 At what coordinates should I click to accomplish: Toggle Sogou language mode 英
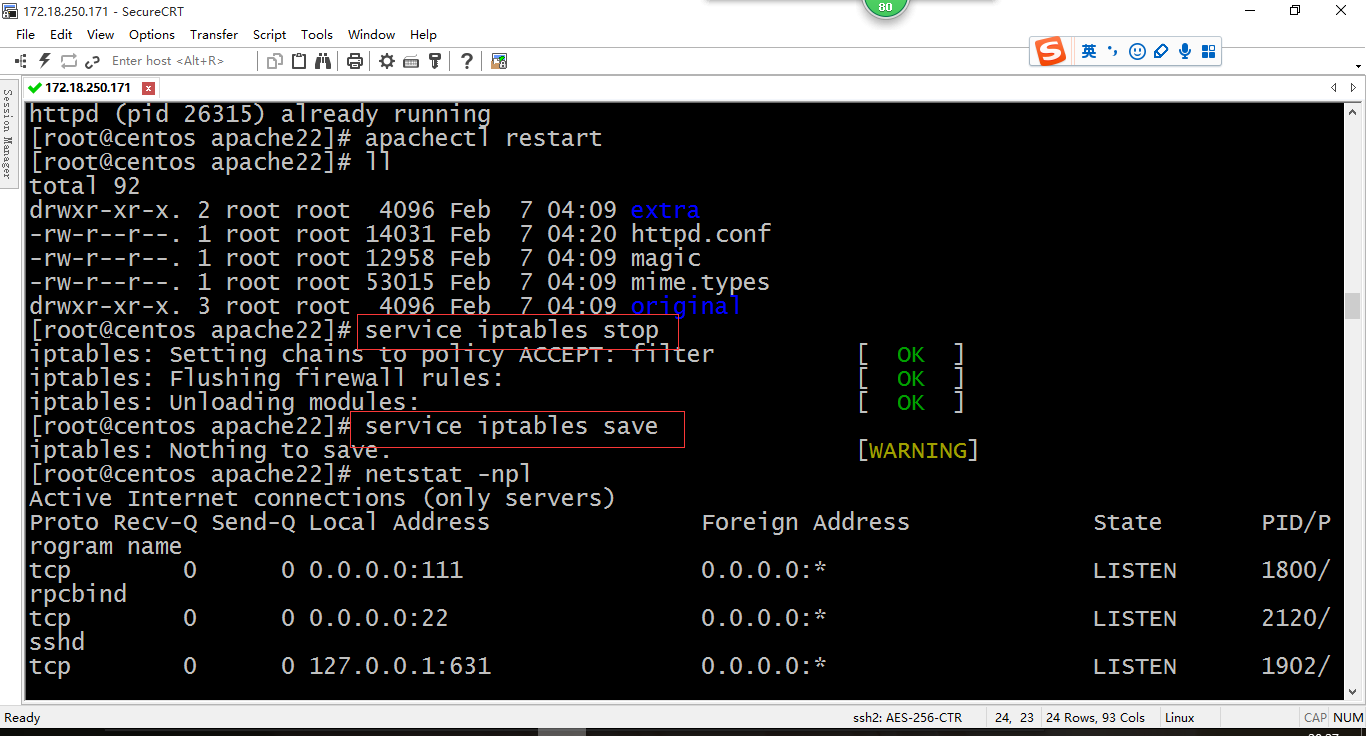click(1089, 51)
